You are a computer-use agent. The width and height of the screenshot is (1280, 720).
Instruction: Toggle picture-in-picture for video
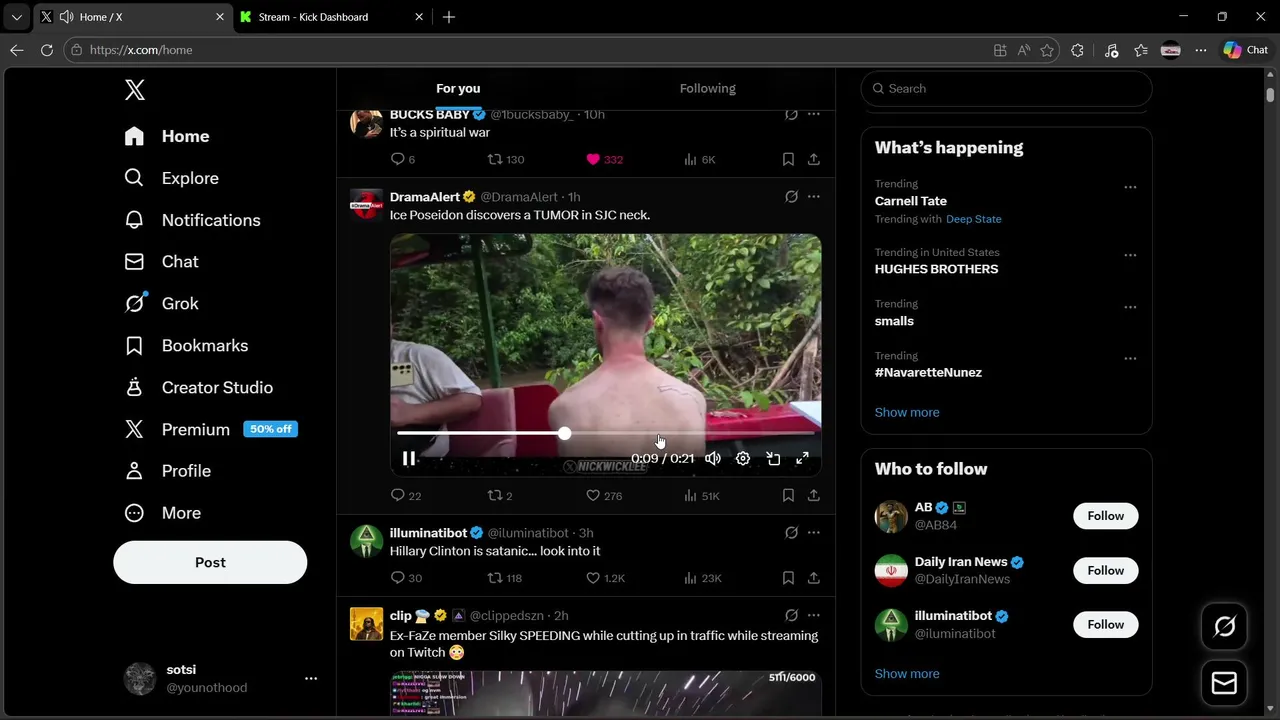(x=773, y=458)
